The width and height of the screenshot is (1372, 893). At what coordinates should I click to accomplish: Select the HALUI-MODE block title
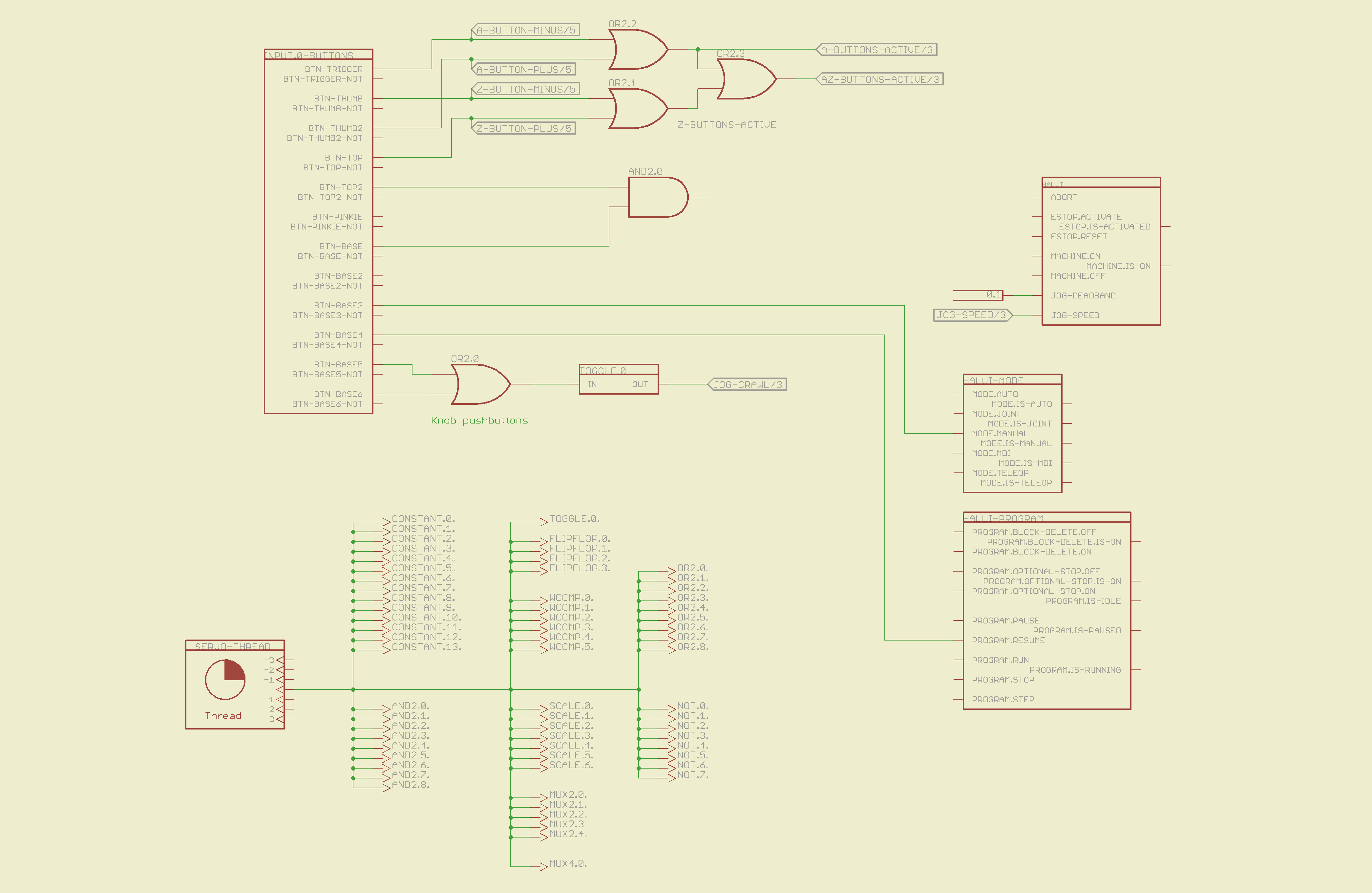(994, 380)
